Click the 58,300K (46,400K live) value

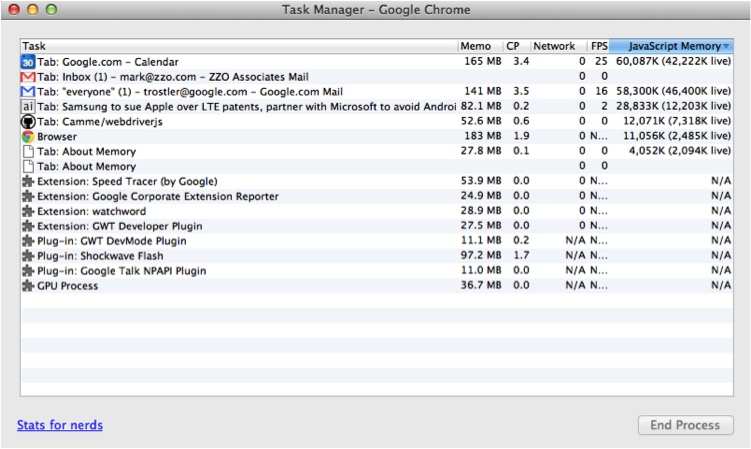coord(673,91)
